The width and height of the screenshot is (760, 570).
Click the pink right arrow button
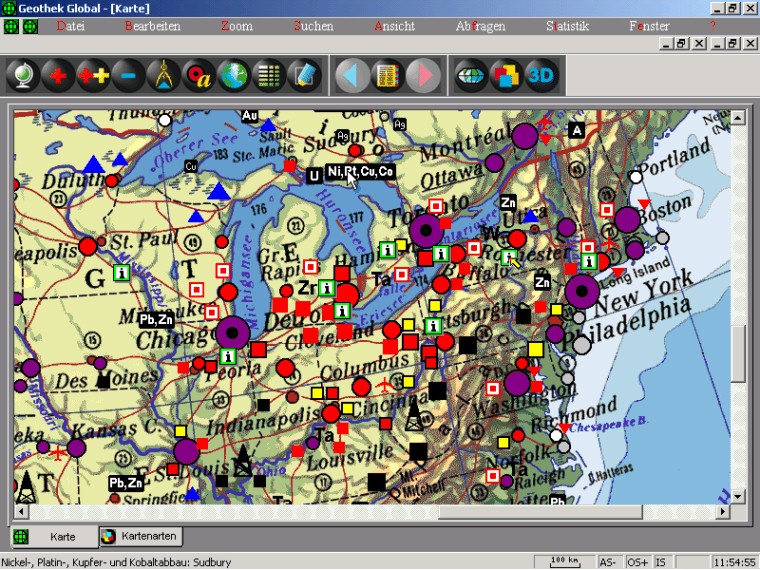pyautogui.click(x=422, y=76)
